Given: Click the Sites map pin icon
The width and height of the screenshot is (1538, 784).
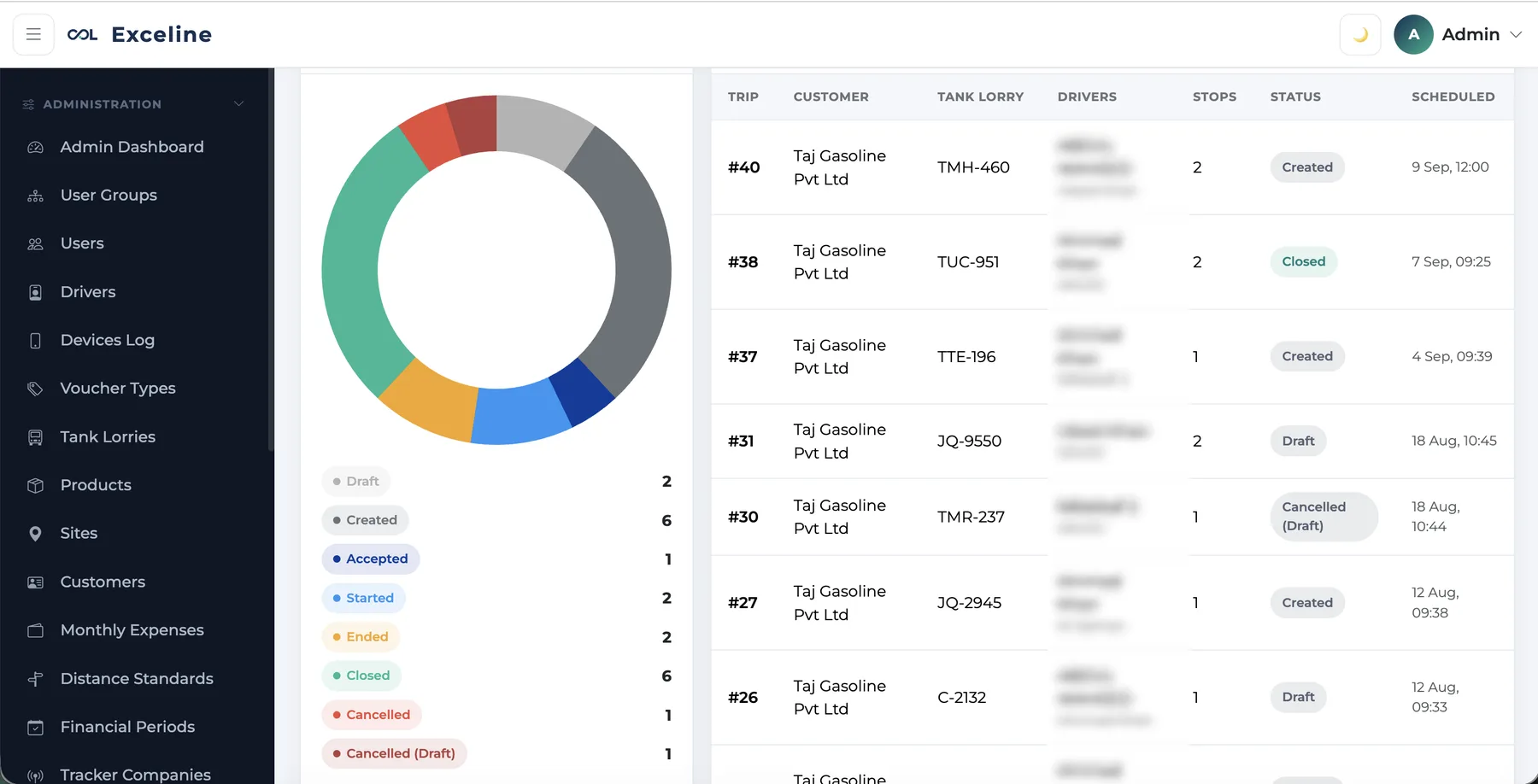Looking at the screenshot, I should click(x=35, y=534).
